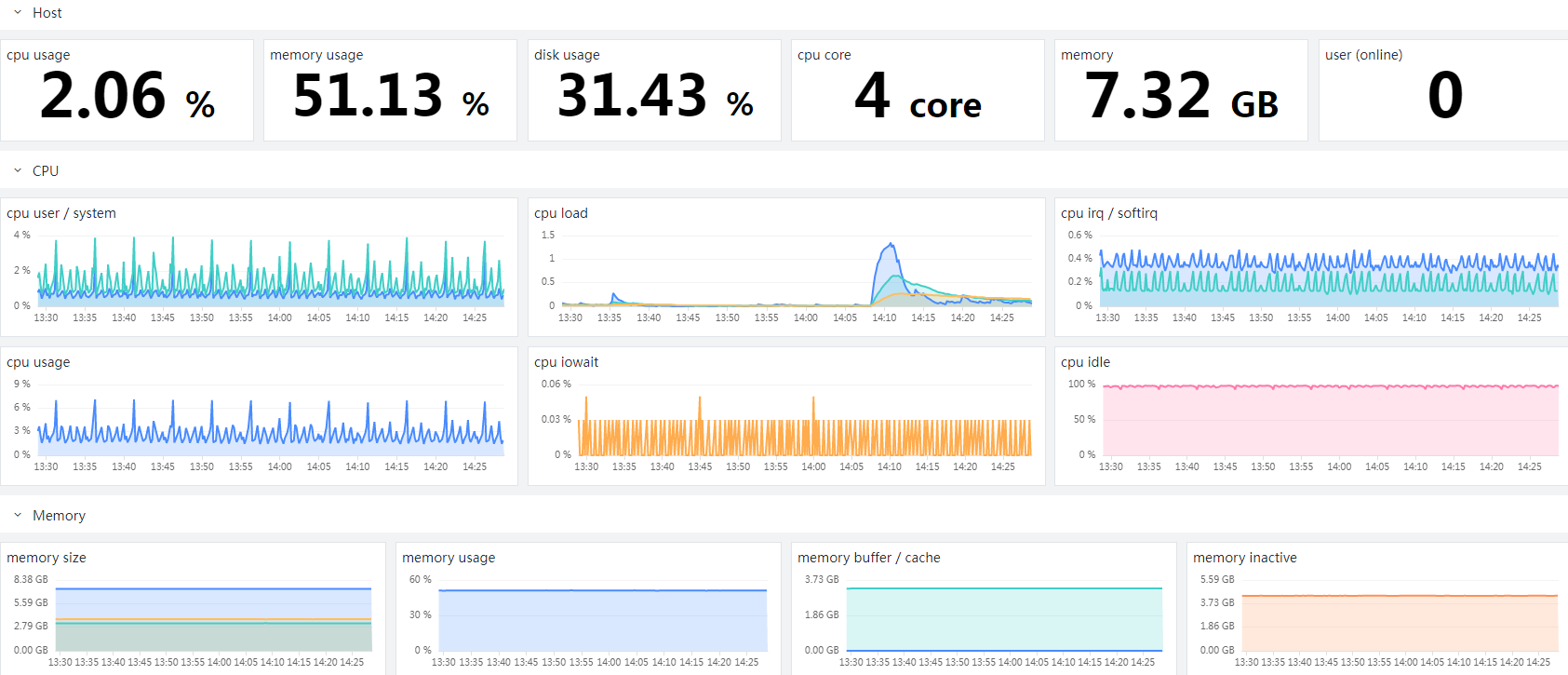
Task: Click the user (online) panel title
Action: click(x=1363, y=55)
